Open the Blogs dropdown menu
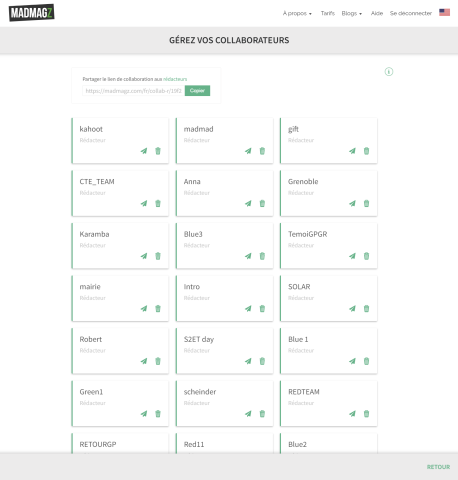The image size is (458, 480). (352, 13)
